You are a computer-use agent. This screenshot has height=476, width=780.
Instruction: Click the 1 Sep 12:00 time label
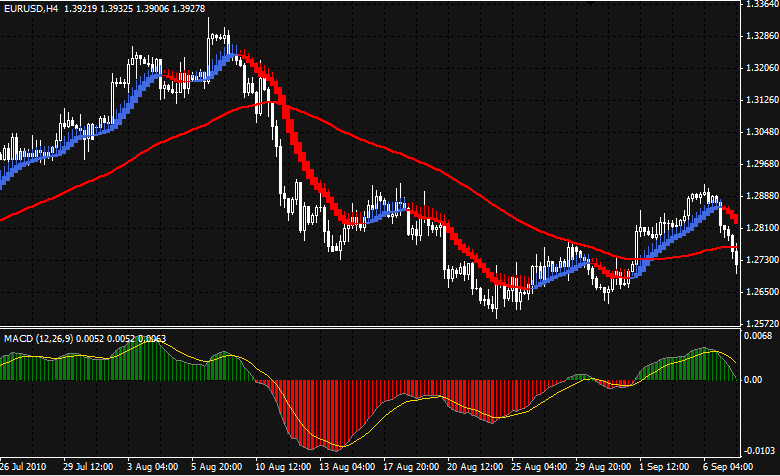coord(665,467)
